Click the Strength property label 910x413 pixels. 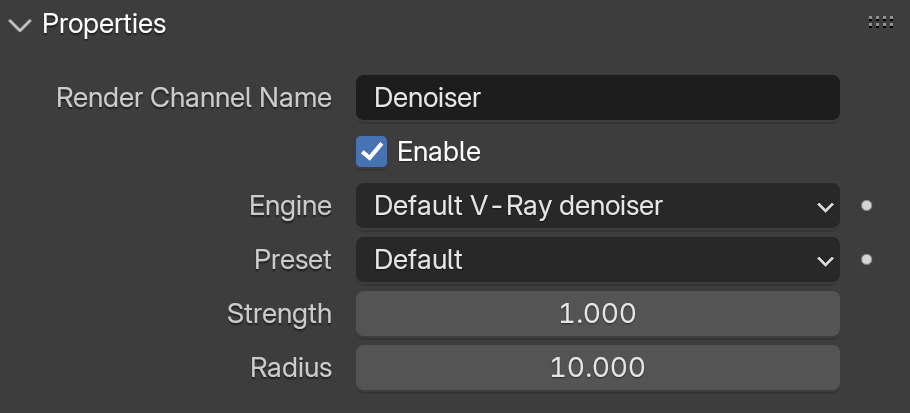point(279,314)
